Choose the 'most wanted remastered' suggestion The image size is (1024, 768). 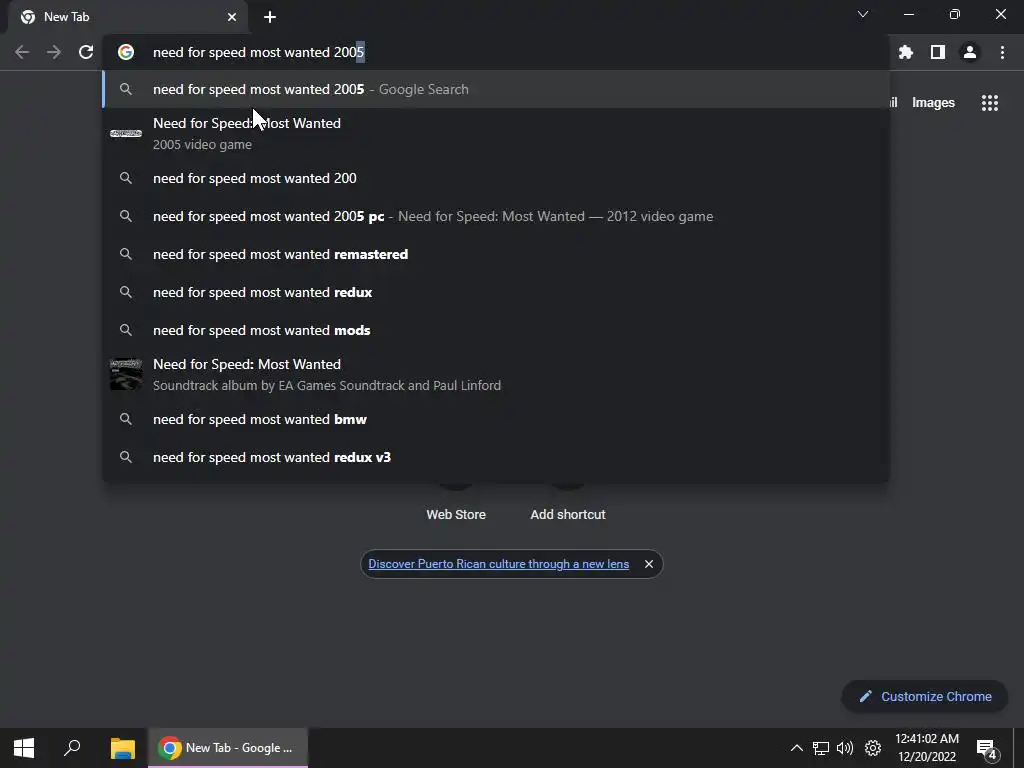coord(496,254)
